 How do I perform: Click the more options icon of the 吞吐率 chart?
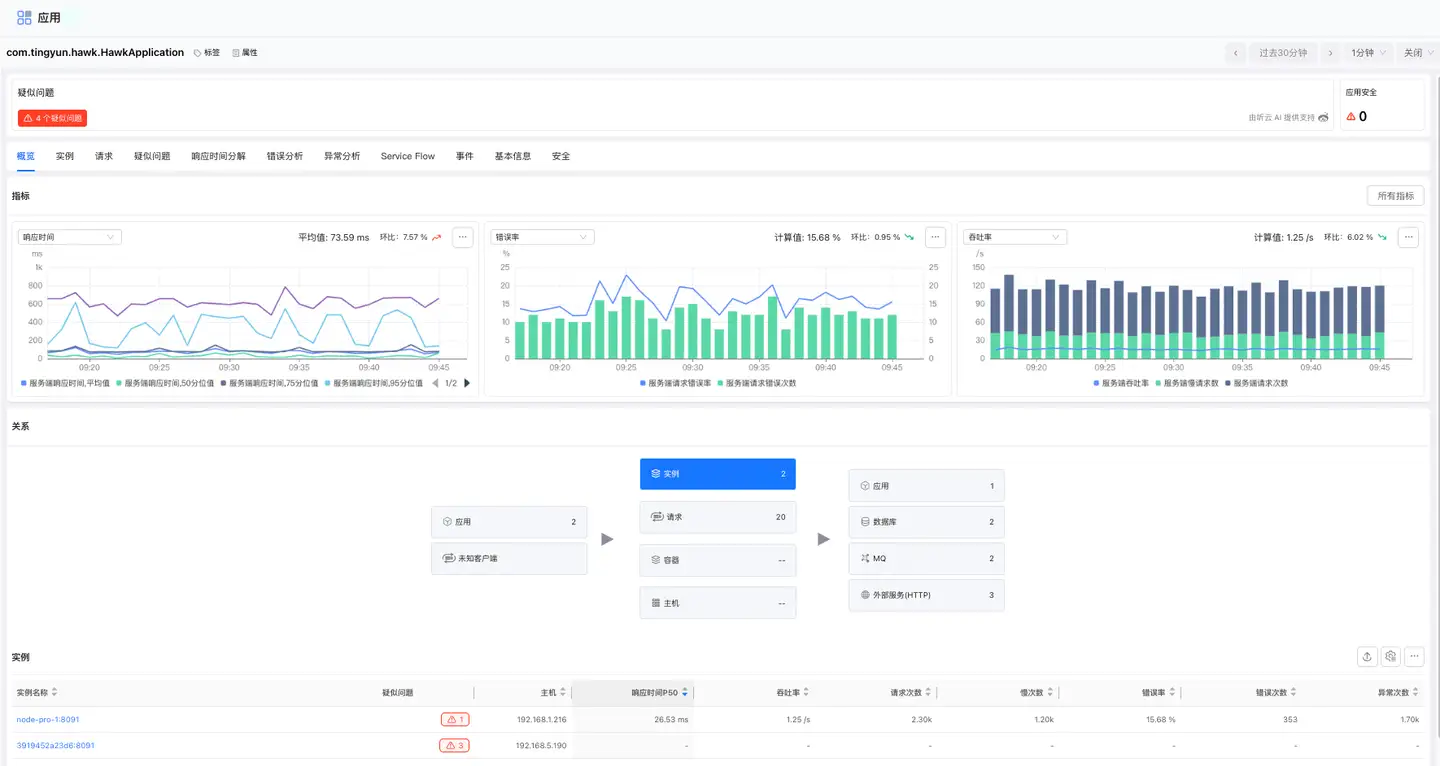coord(1408,237)
